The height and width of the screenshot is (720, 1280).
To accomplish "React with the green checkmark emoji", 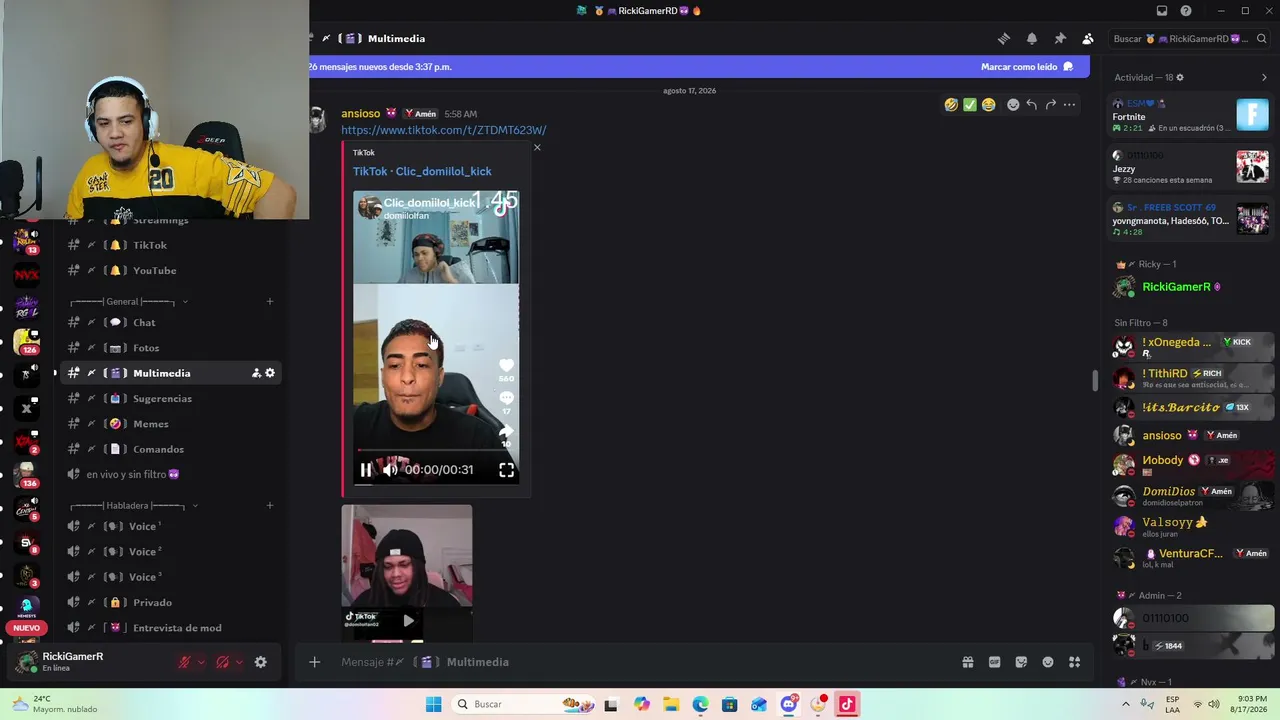I will (970, 105).
